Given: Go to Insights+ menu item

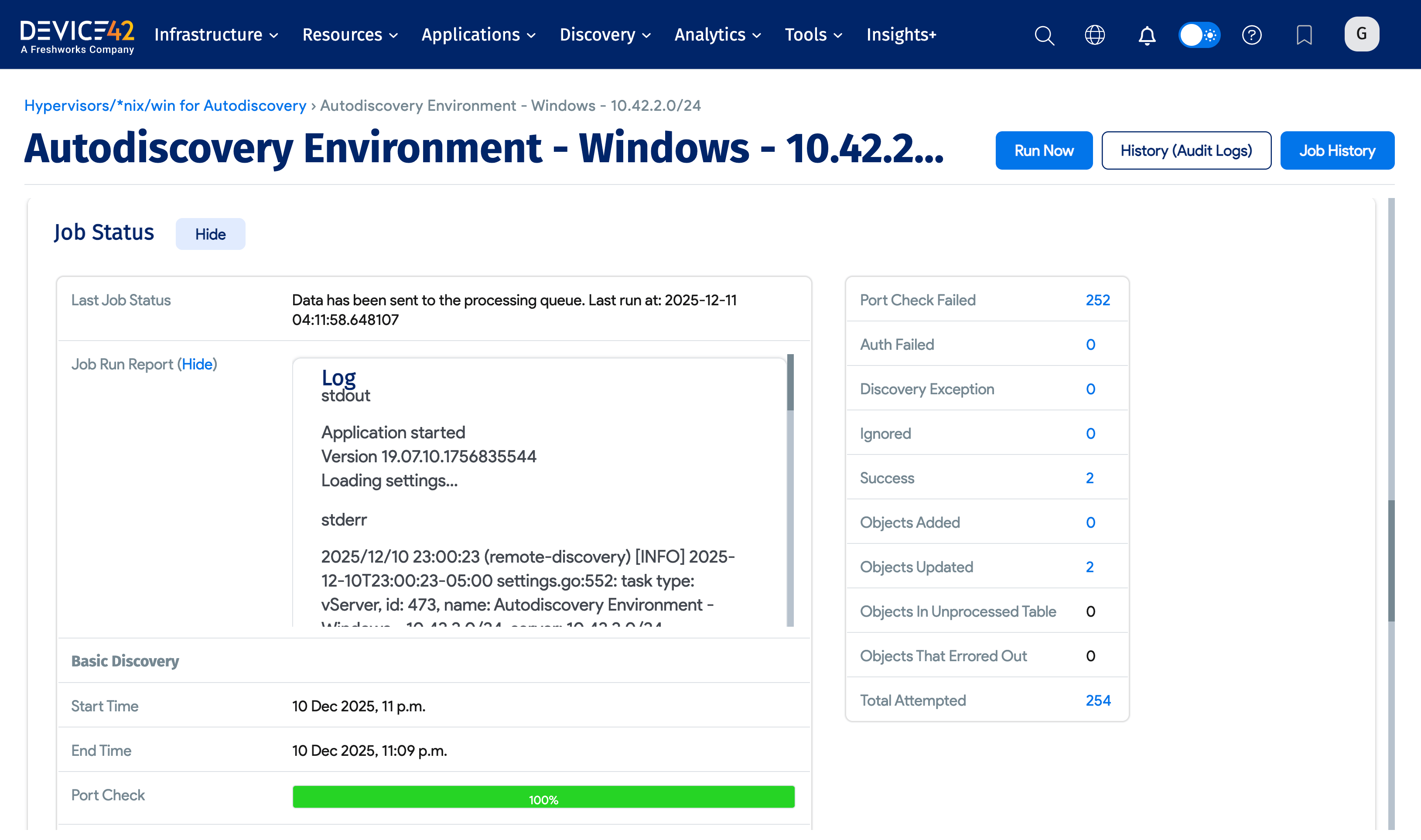Looking at the screenshot, I should 901,35.
